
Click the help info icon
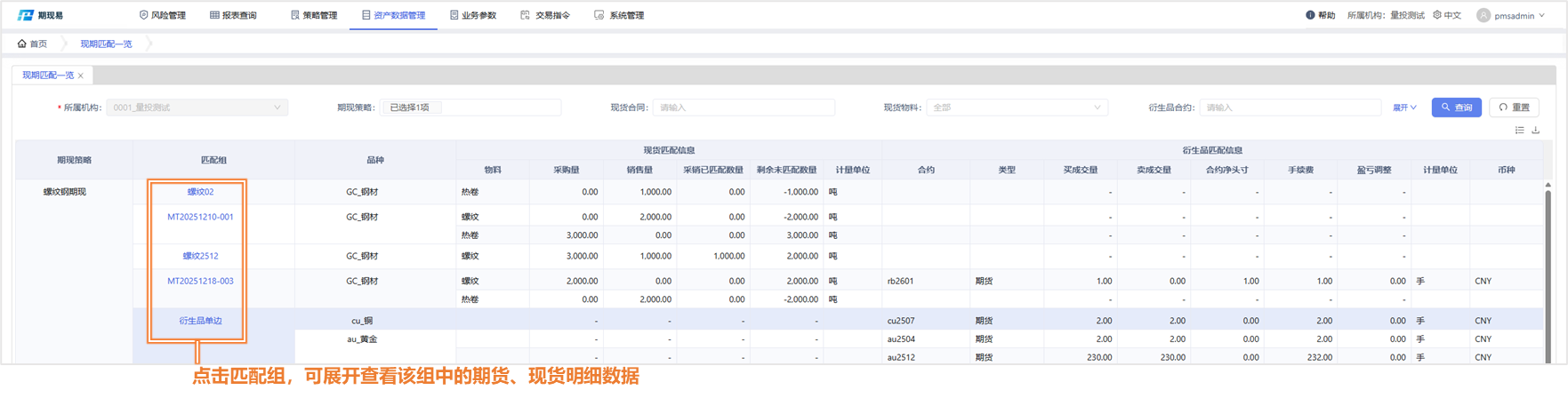[x=1310, y=15]
